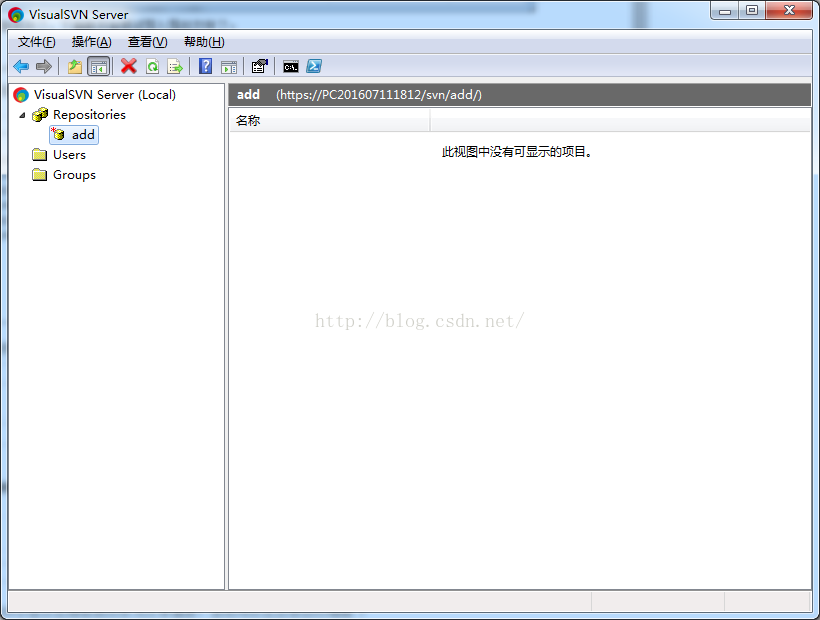Click the Groups folder icon
Screen dimensions: 820x620
(40, 175)
